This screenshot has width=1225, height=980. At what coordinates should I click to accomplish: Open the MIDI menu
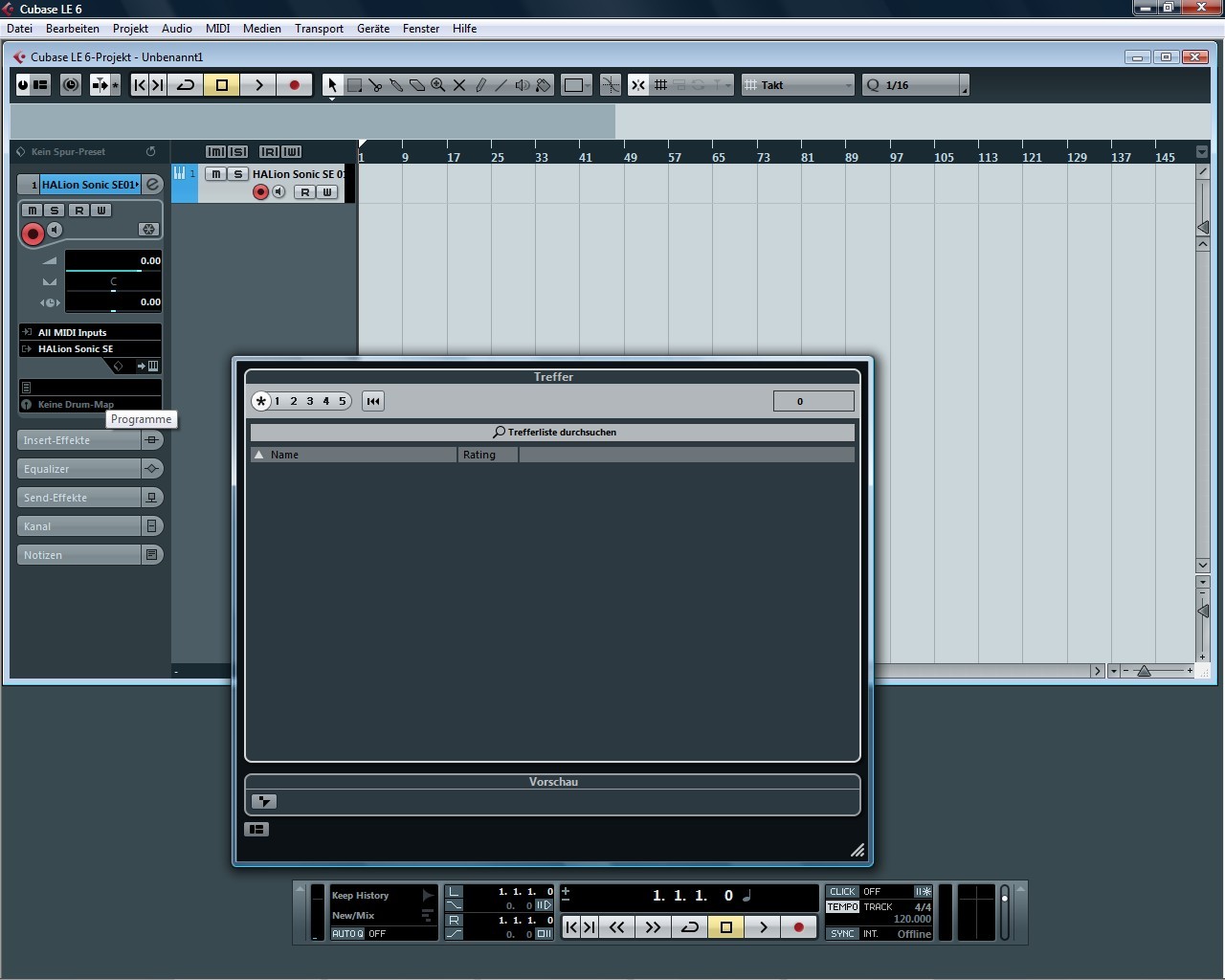pyautogui.click(x=218, y=29)
